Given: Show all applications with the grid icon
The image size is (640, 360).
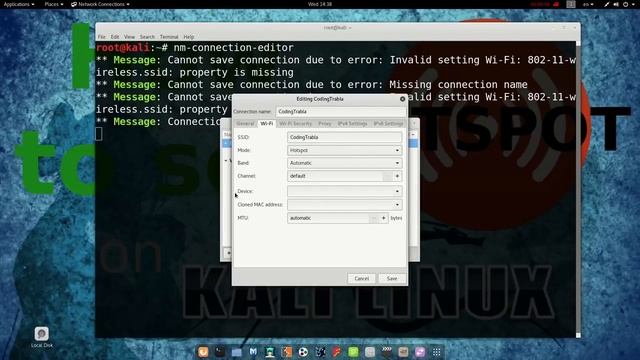Looking at the screenshot, I should [437, 351].
